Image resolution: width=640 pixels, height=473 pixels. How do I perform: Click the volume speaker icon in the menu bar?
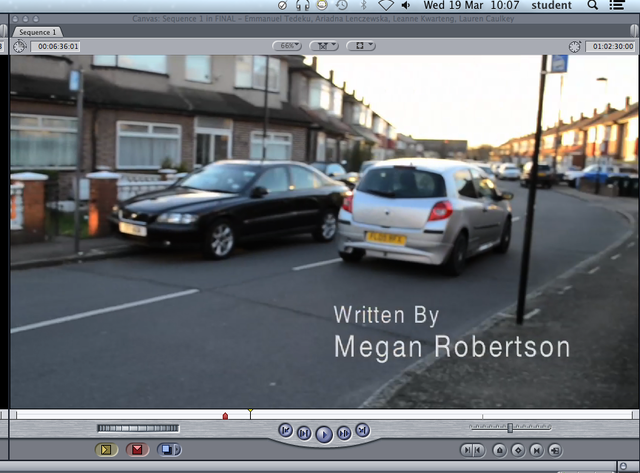coord(406,5)
